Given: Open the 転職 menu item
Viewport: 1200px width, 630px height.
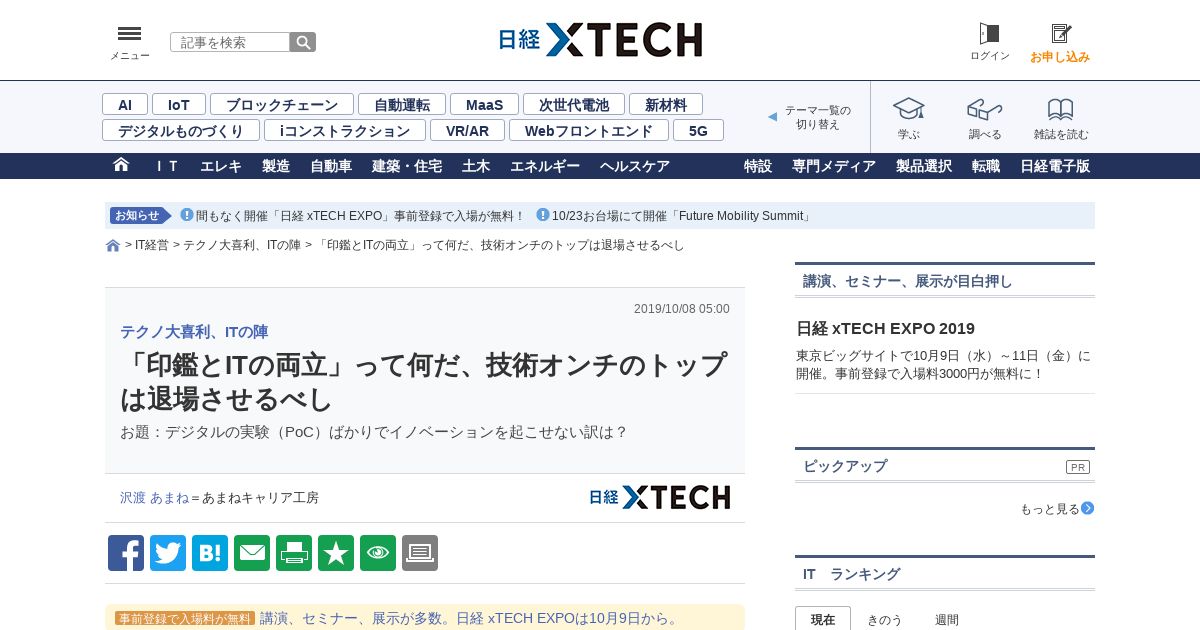Looking at the screenshot, I should pyautogui.click(x=986, y=166).
